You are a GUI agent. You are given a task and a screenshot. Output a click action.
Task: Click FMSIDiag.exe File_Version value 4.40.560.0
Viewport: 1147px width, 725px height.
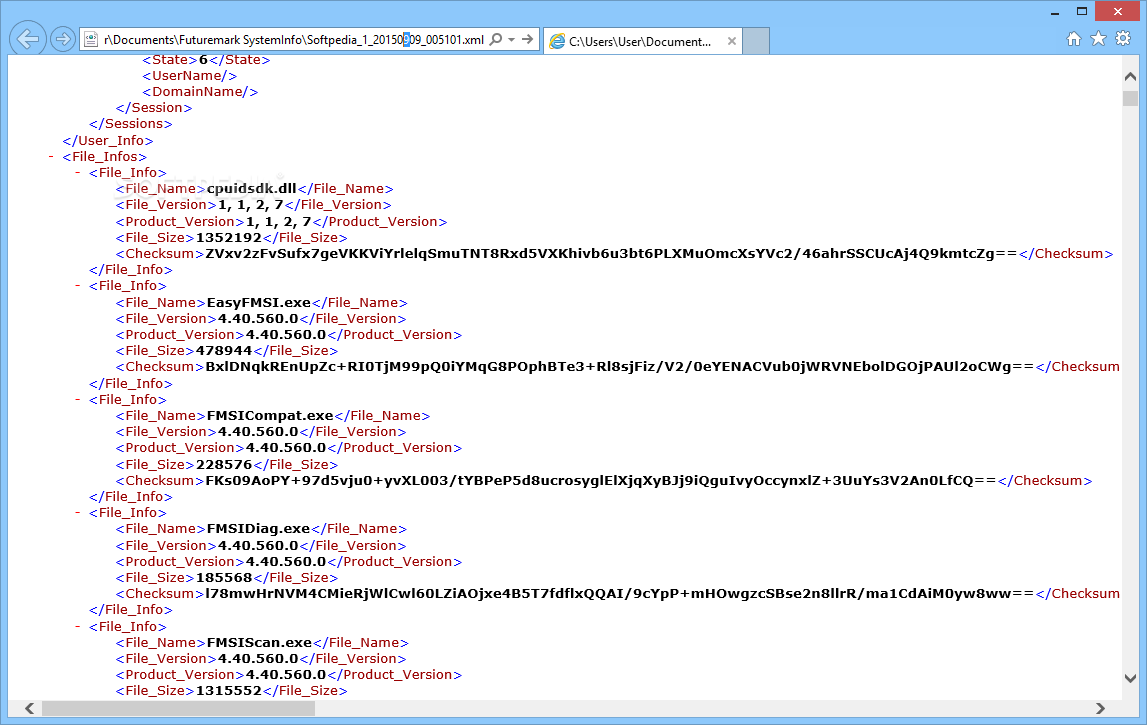tap(258, 546)
